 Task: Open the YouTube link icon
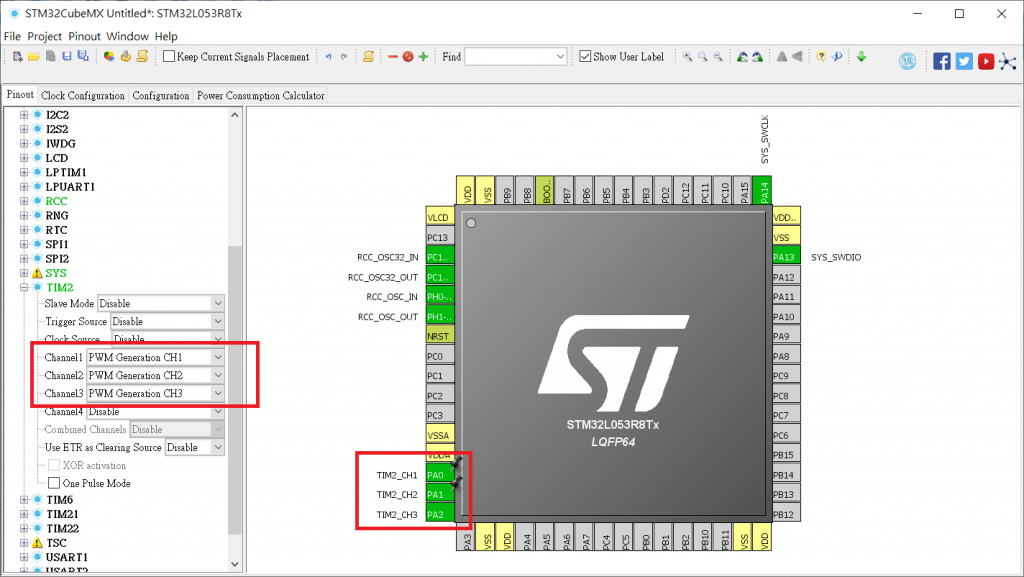click(986, 61)
